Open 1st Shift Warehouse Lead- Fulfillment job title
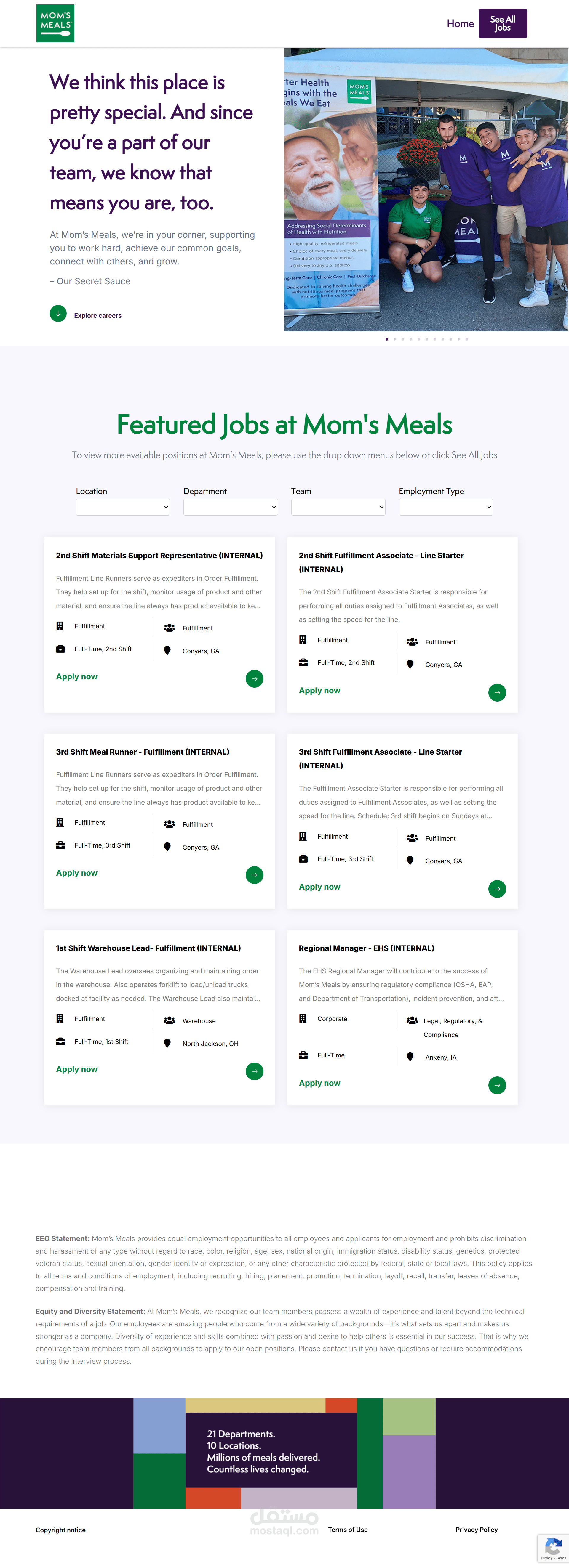 [x=149, y=948]
